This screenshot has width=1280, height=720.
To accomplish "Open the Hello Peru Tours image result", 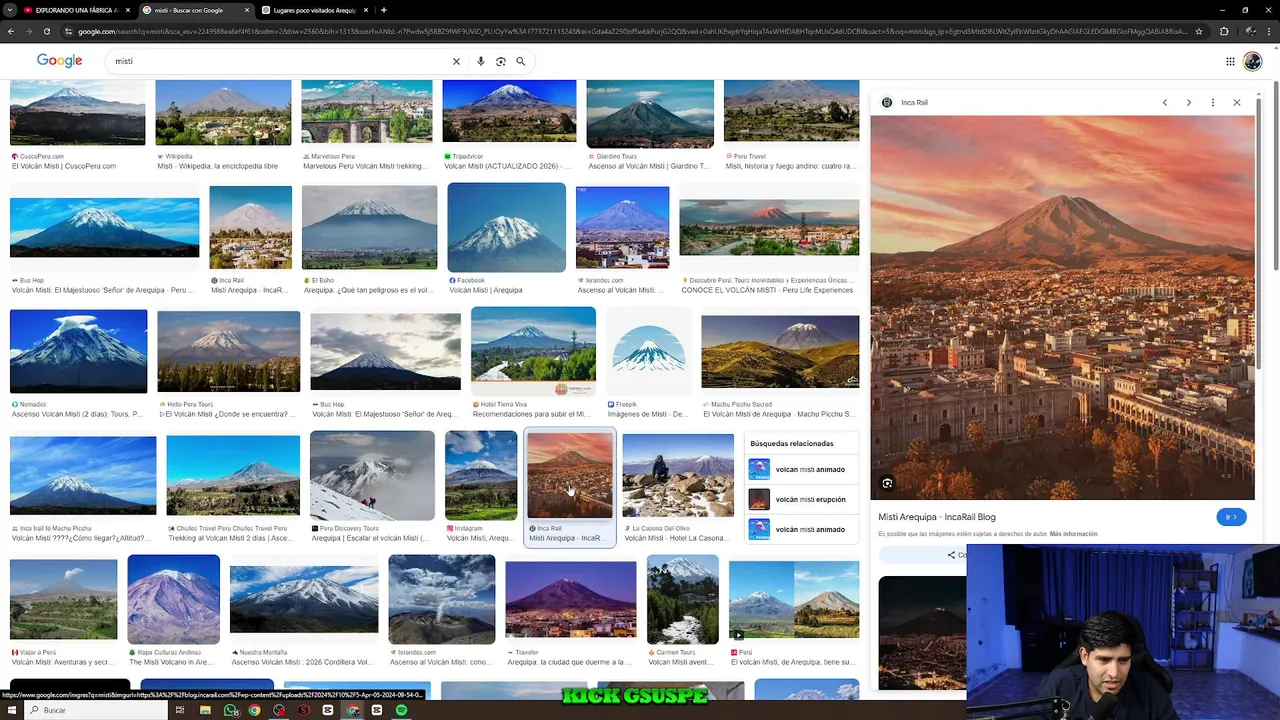I will [228, 351].
